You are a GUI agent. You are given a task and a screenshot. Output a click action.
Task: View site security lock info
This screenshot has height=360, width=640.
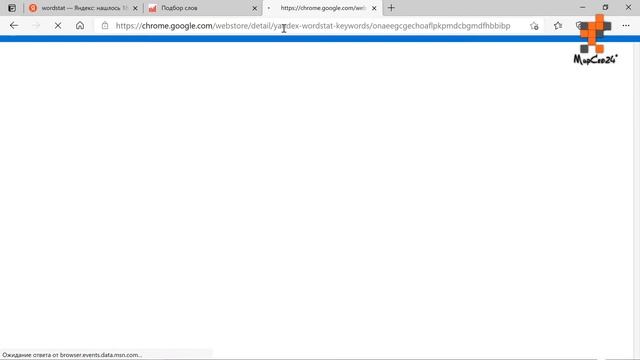(105, 26)
